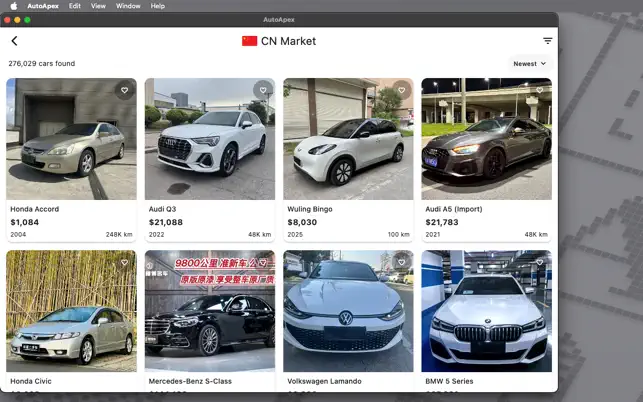
Task: Click the 2022 year label
Action: tap(156, 235)
